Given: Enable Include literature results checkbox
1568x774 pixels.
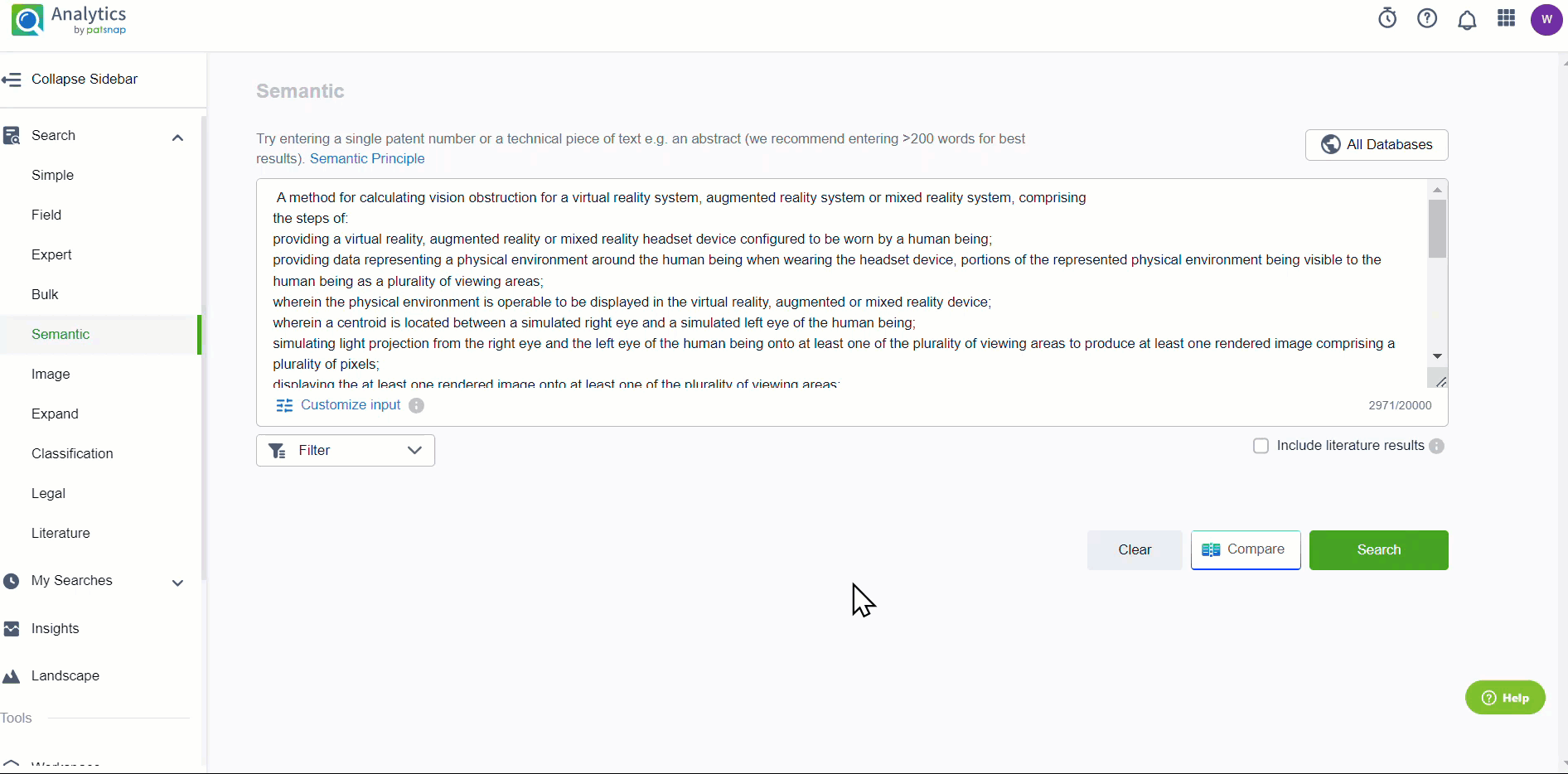Looking at the screenshot, I should [x=1261, y=446].
